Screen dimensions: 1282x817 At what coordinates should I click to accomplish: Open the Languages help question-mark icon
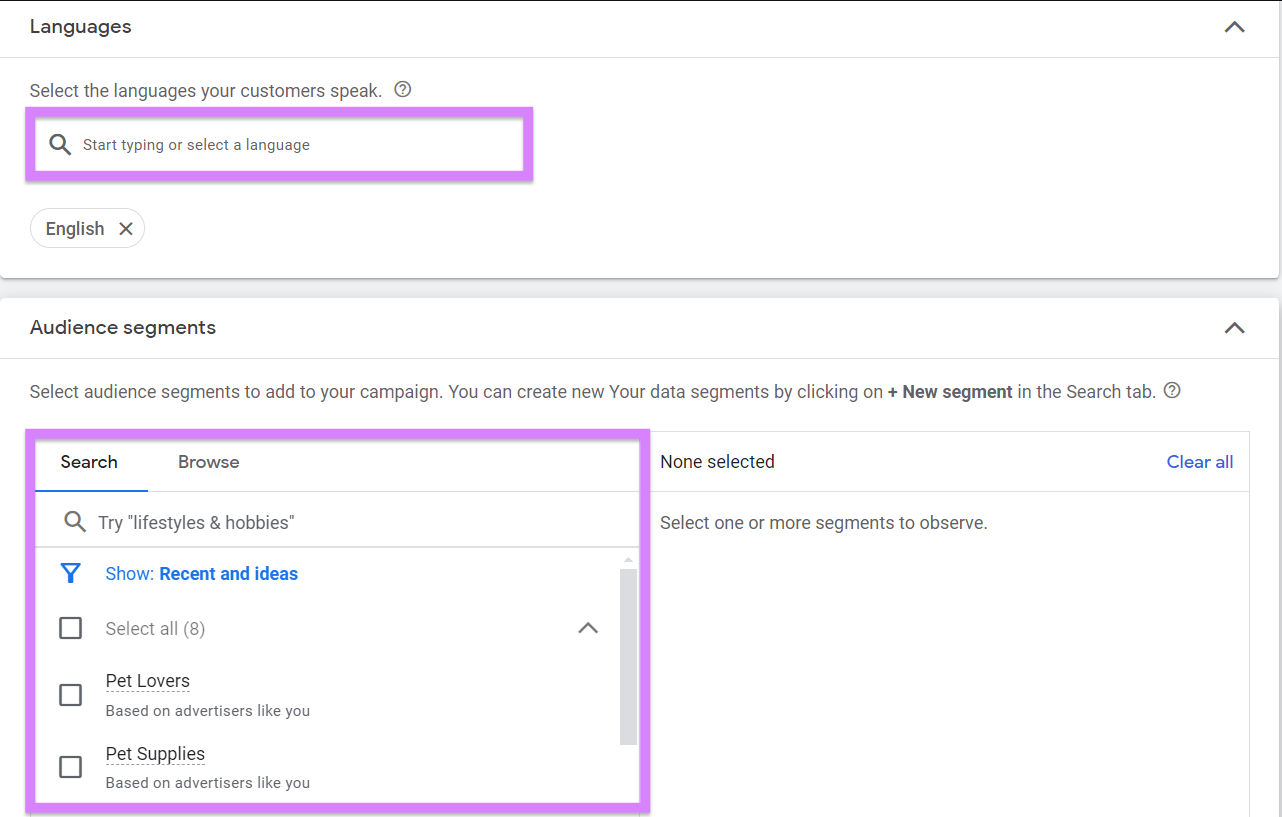click(403, 89)
